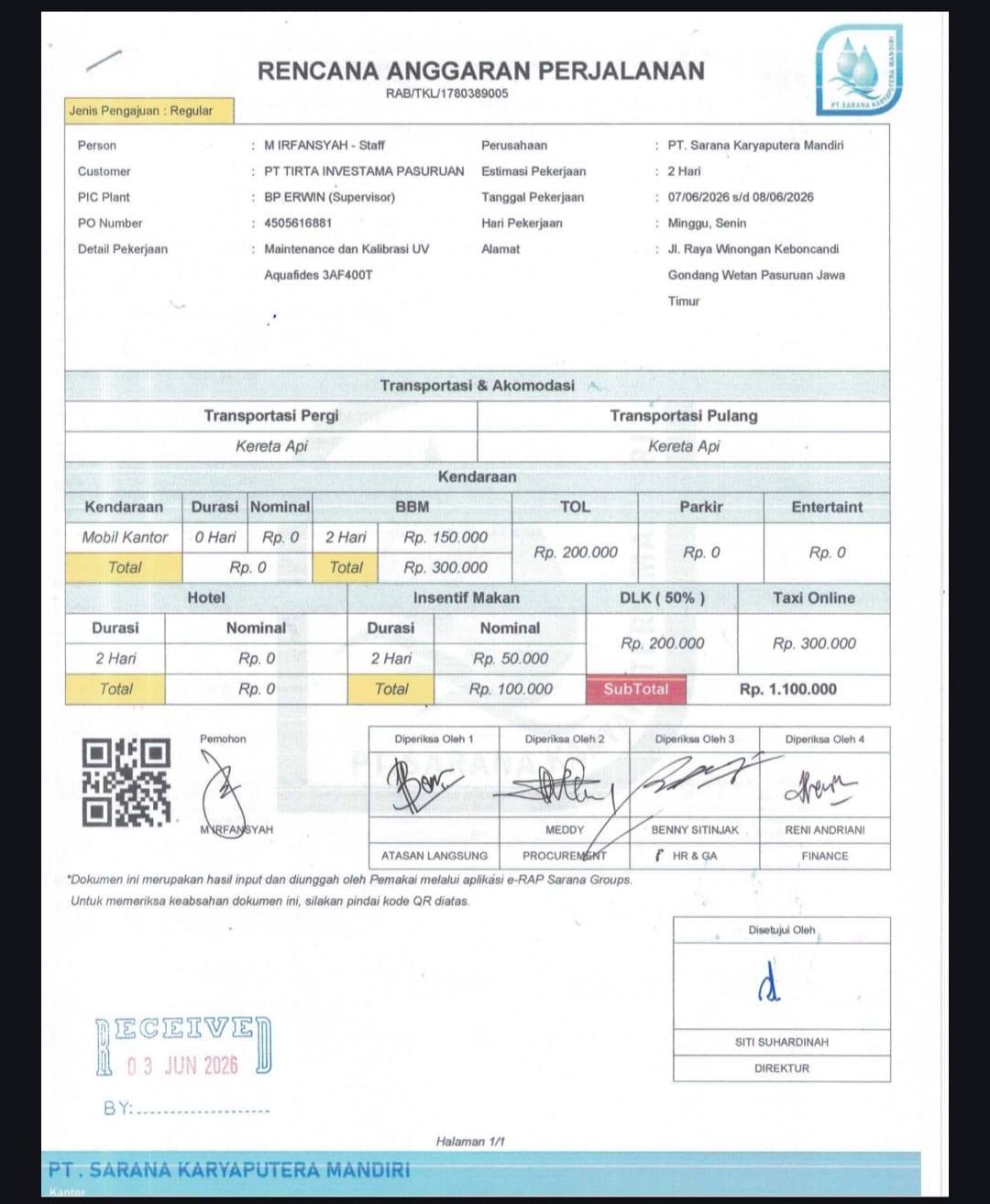Click the 'PROCUREMENT' cell
Screen dimensions: 990x1204
[x=565, y=856]
